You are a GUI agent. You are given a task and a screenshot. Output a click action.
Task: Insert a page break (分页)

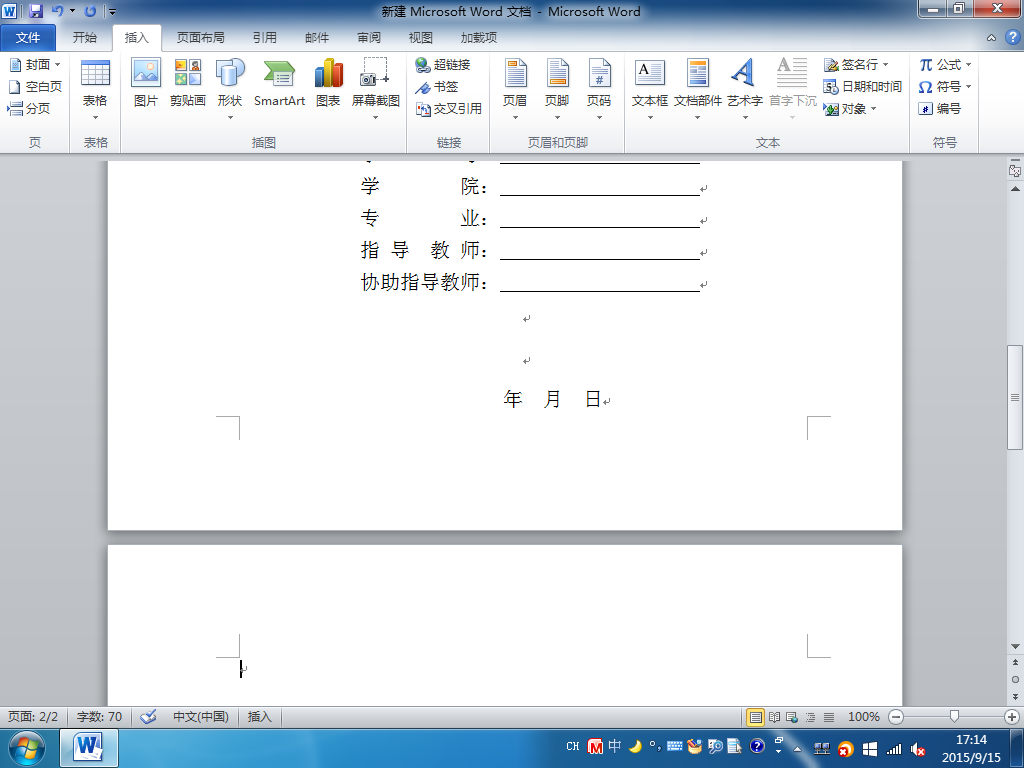tap(29, 108)
